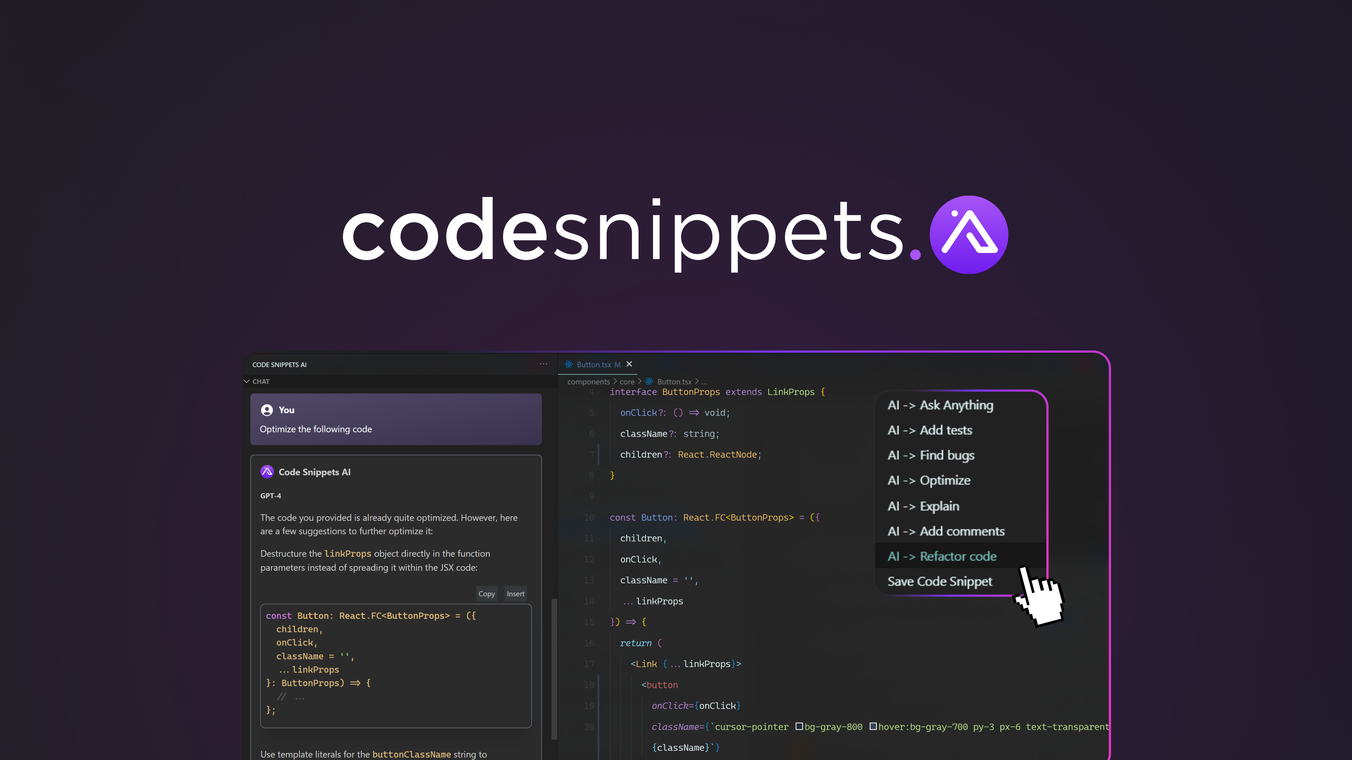1352x760 pixels.
Task: Open the Code Snippets AI panel more actions
Action: [x=543, y=364]
